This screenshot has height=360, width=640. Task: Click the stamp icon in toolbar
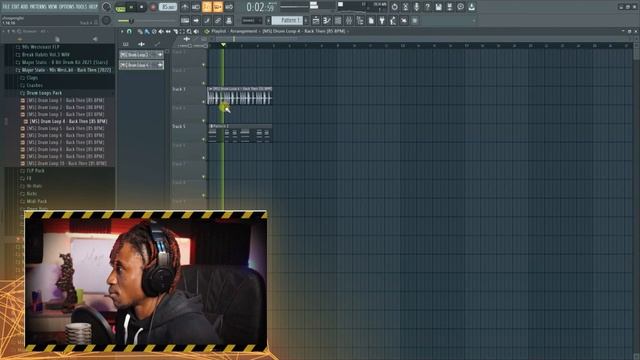tap(229, 20)
